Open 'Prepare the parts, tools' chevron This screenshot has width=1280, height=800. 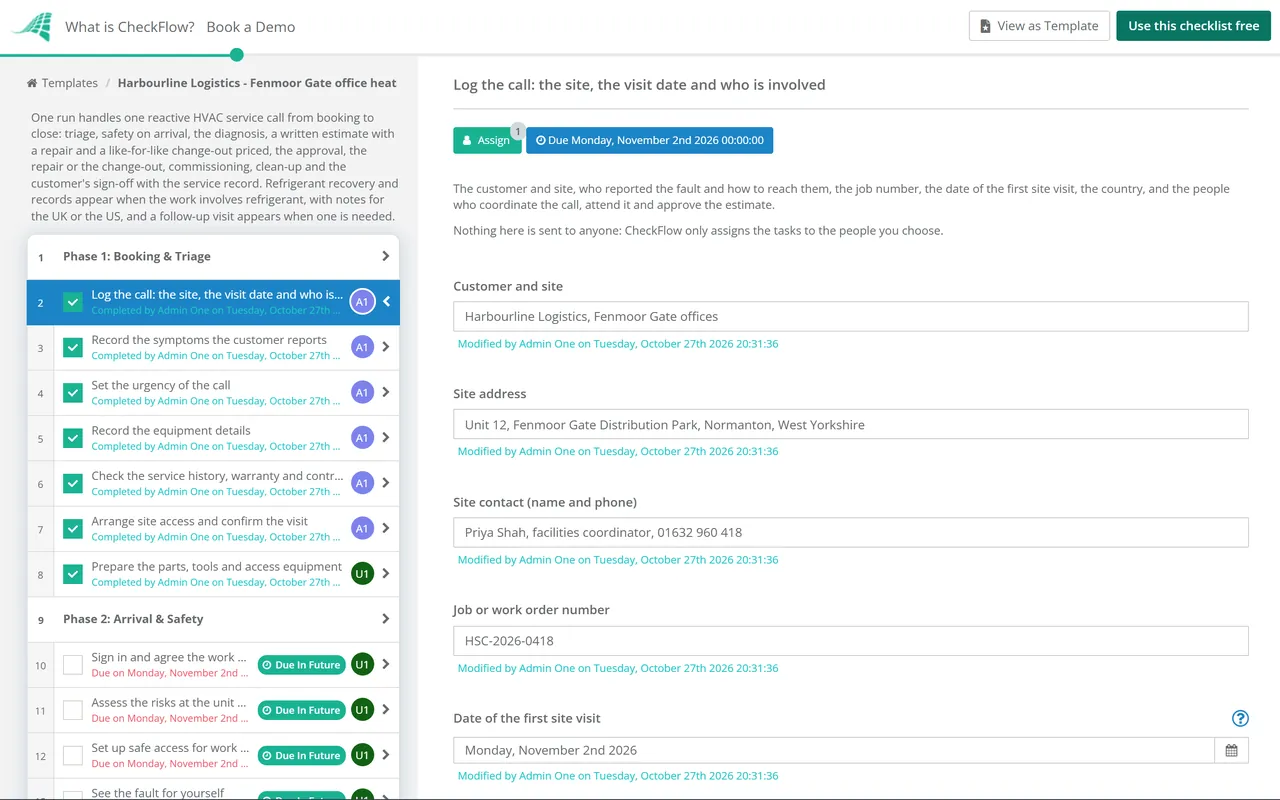pos(386,574)
